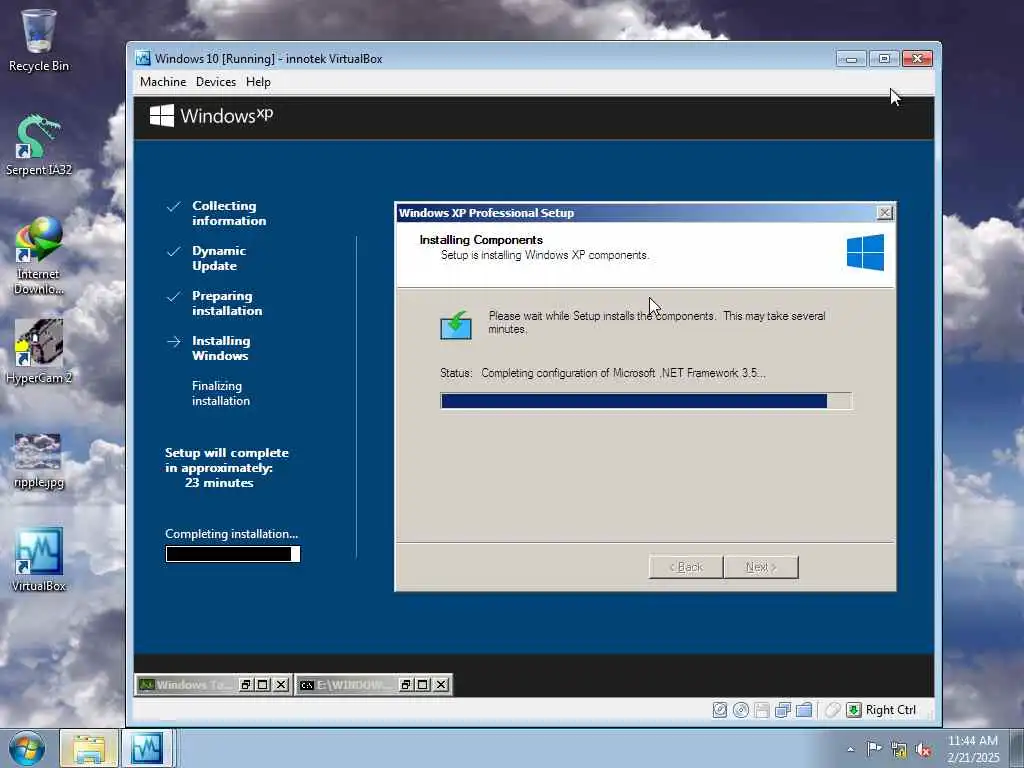1024x768 pixels.
Task: Click the hard disk activity status icon
Action: (x=720, y=710)
